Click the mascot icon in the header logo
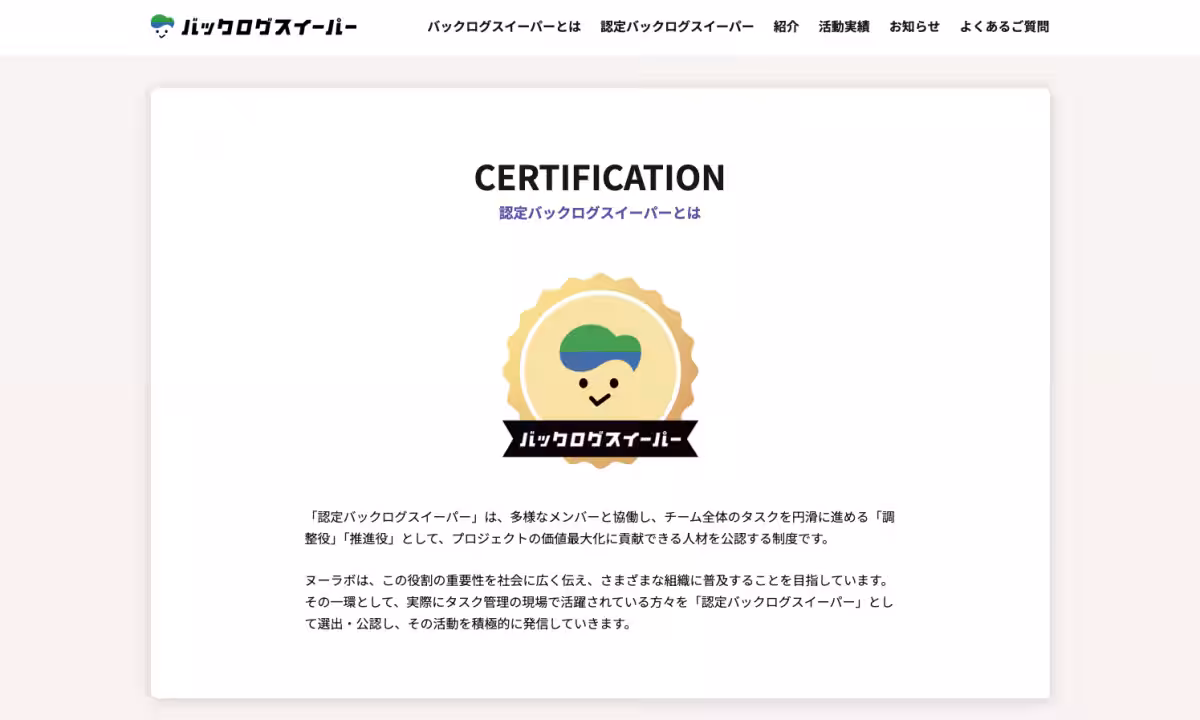The image size is (1200, 720). pyautogui.click(x=162, y=26)
